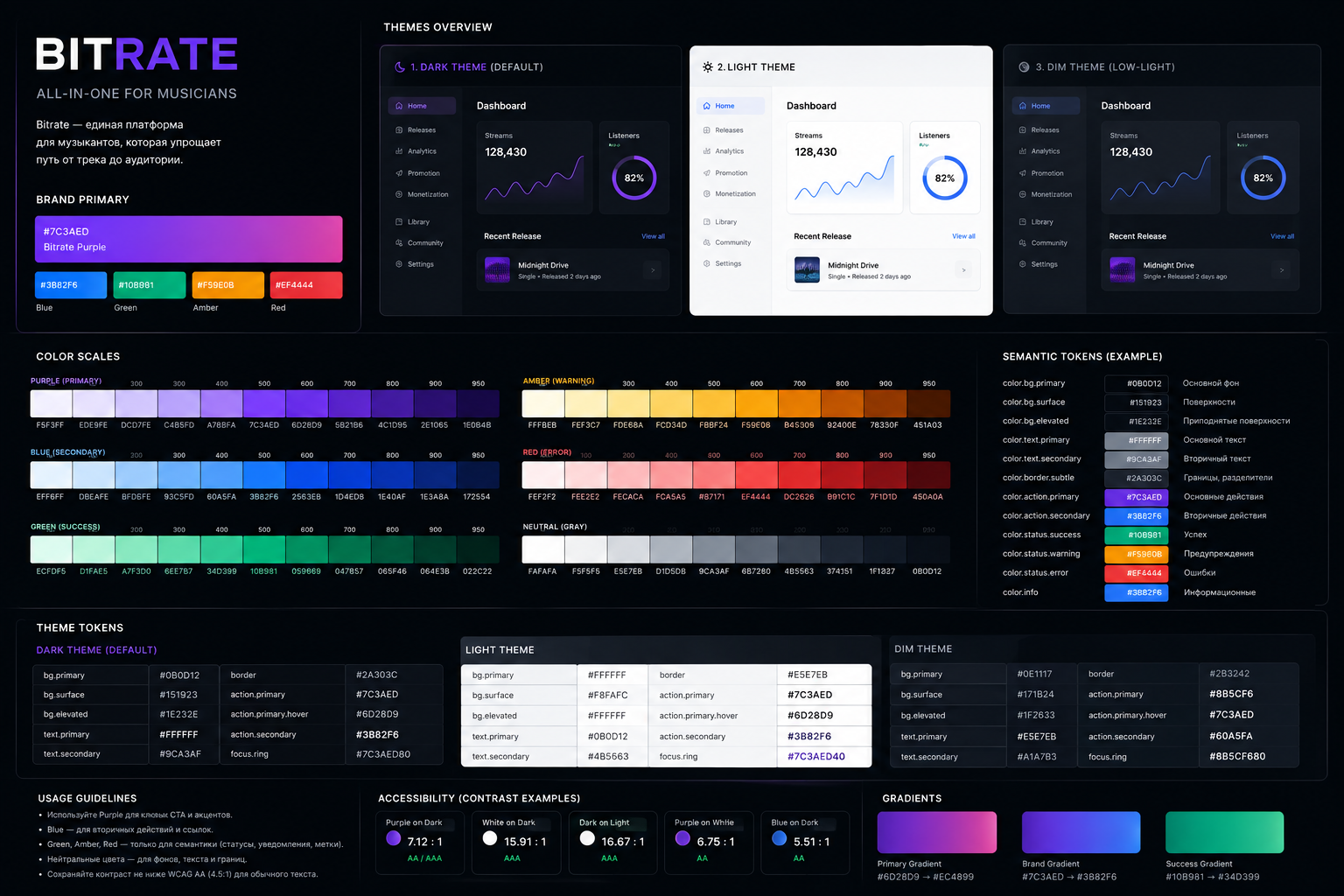Viewport: 1344px width, 896px height.
Task: Click Analytics icon in light theme sidebar
Action: coord(707,150)
